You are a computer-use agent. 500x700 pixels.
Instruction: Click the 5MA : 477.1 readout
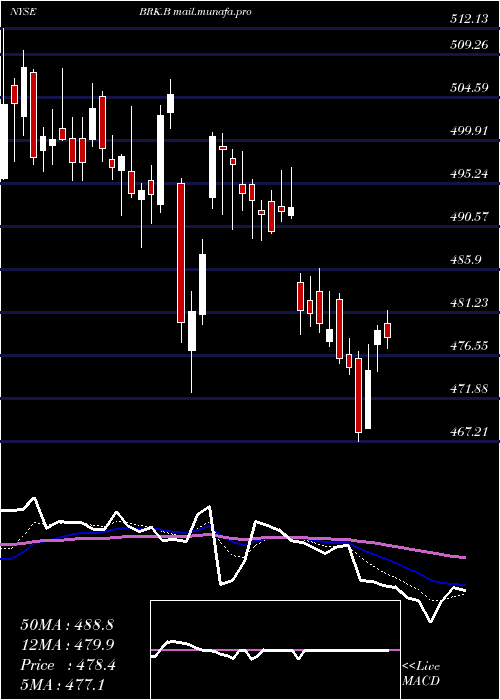[x=62, y=685]
